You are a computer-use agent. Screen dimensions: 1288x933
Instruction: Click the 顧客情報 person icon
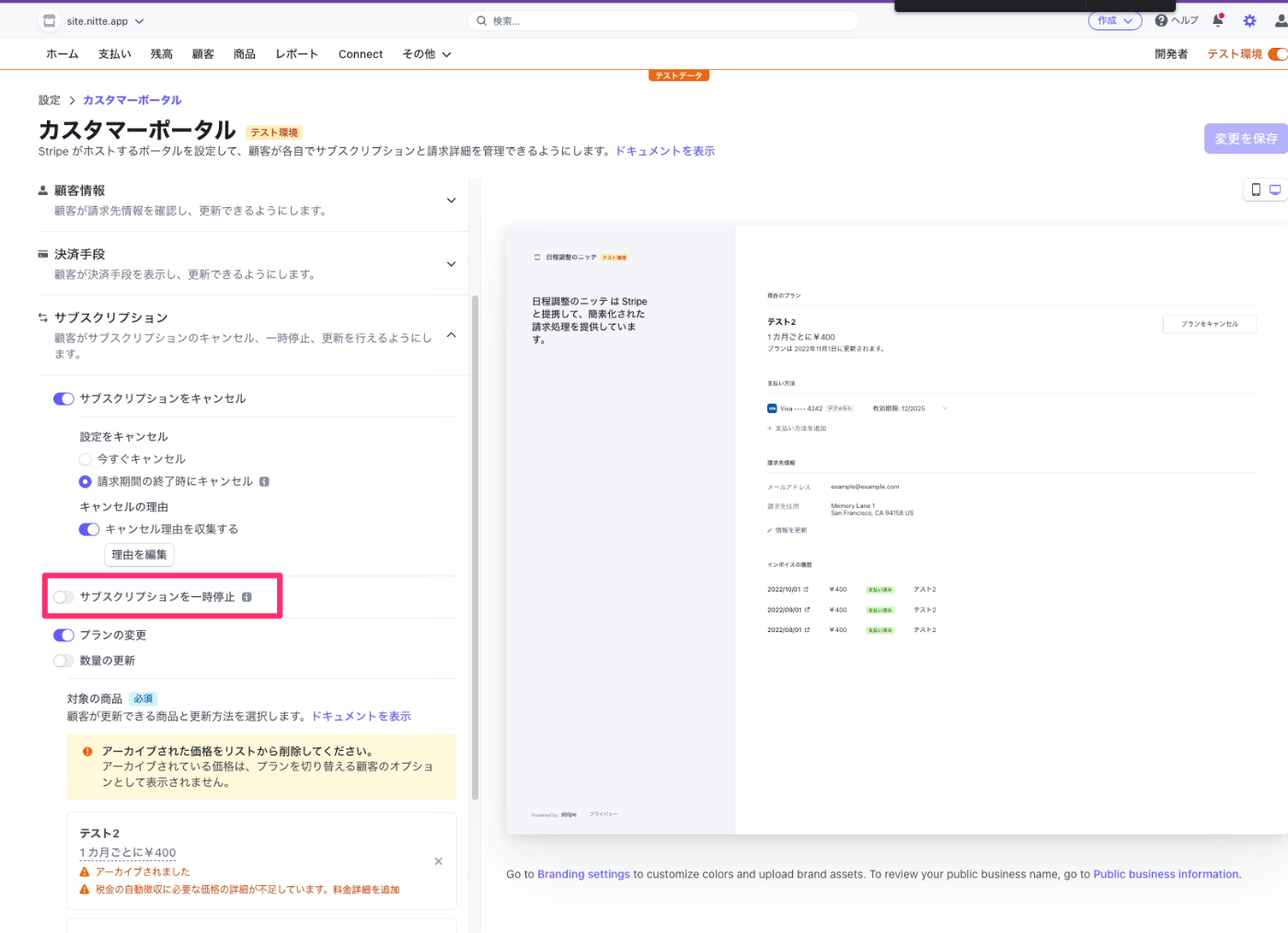tap(43, 190)
